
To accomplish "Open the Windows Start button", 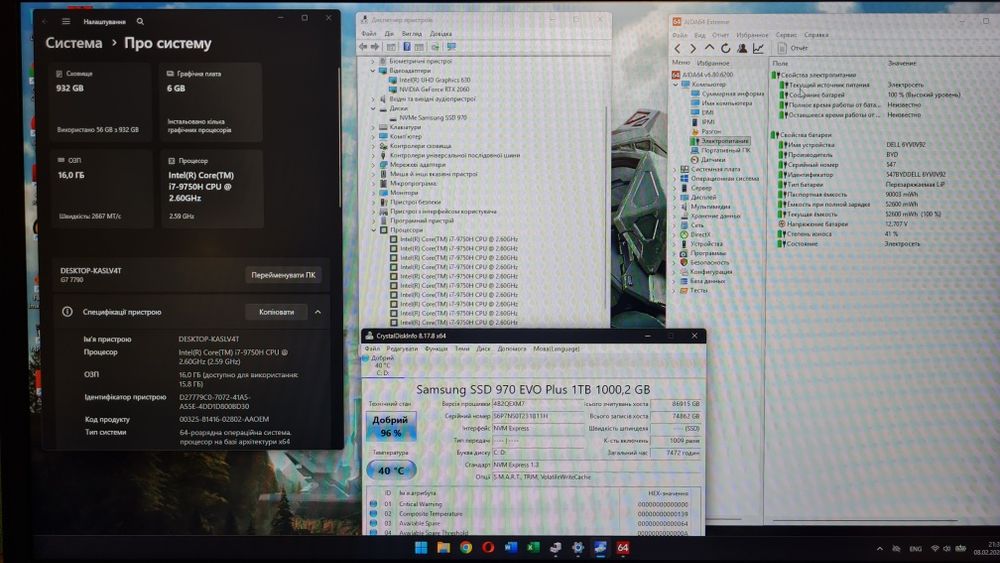I will coord(421,547).
